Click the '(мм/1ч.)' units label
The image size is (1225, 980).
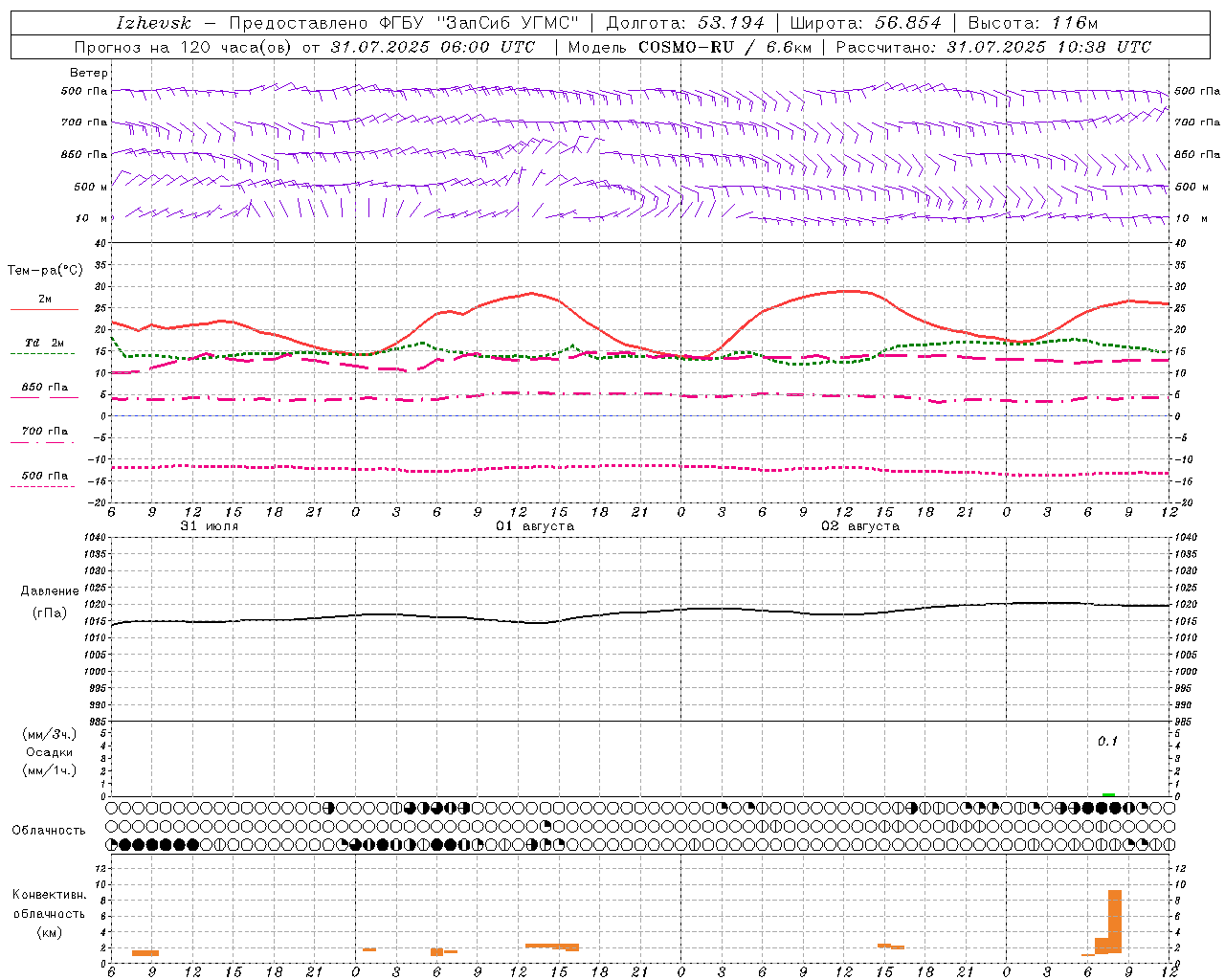(50, 770)
